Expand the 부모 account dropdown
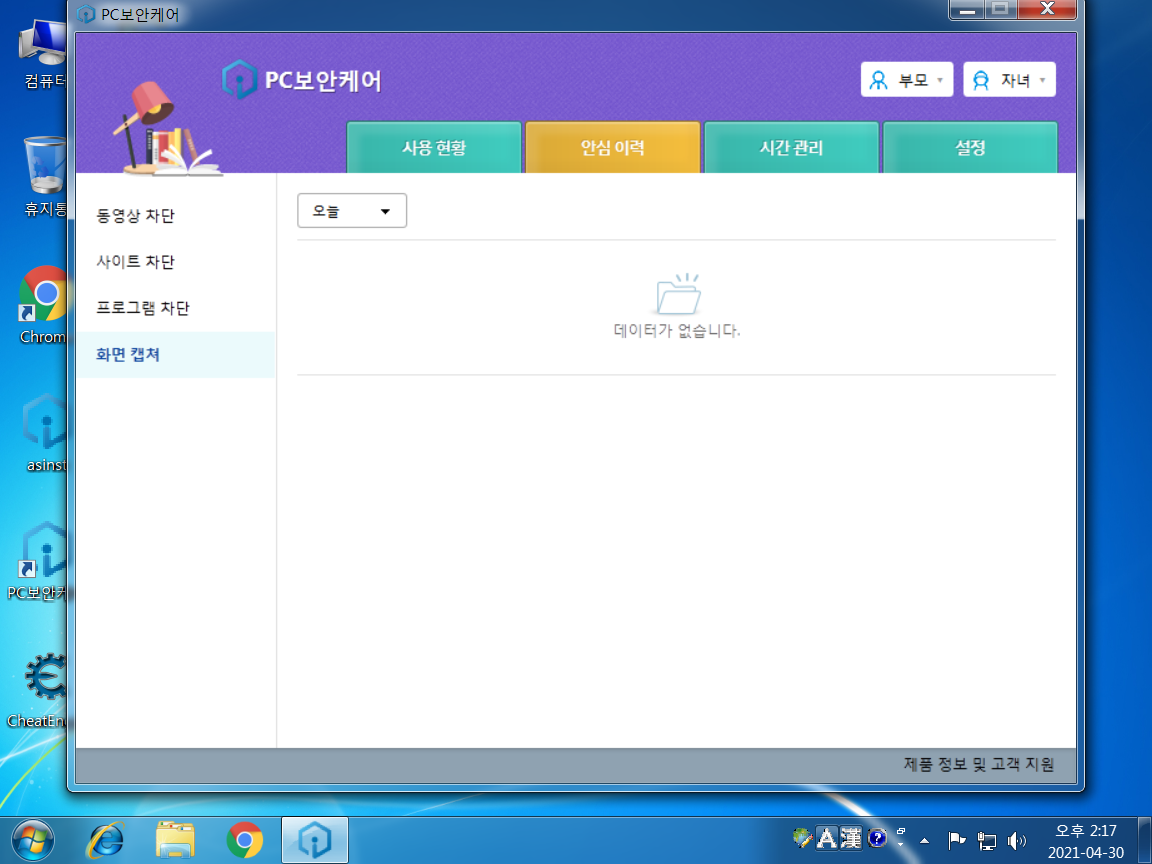The height and width of the screenshot is (864, 1152). coord(907,79)
